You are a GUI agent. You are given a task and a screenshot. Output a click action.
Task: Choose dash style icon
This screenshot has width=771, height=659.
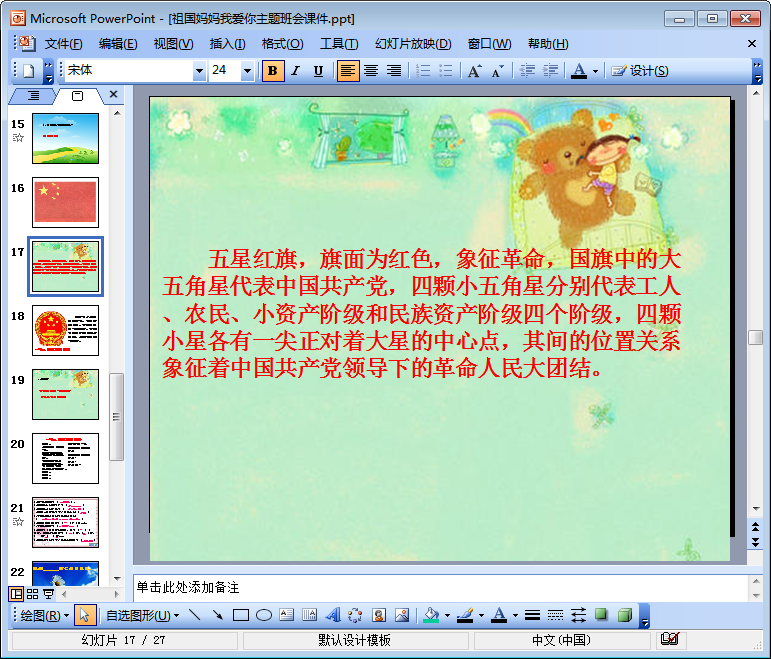[555, 615]
